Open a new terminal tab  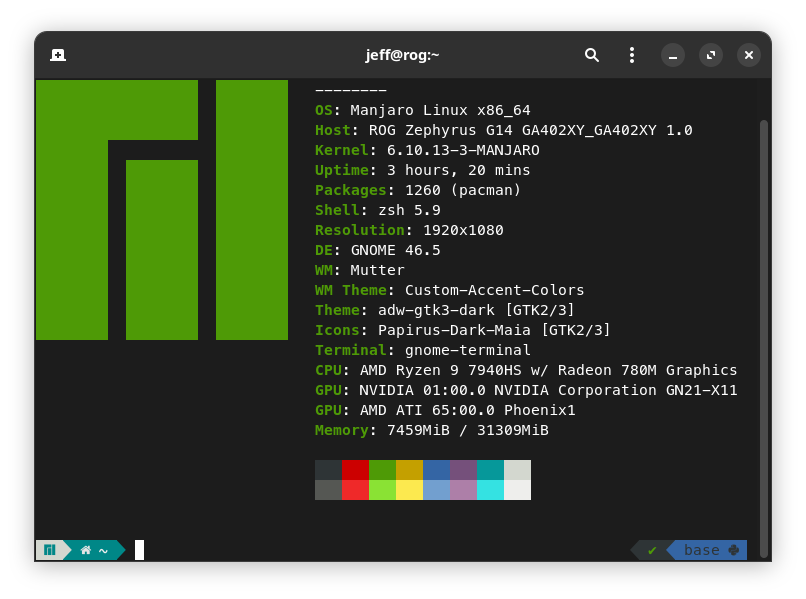coord(58,55)
